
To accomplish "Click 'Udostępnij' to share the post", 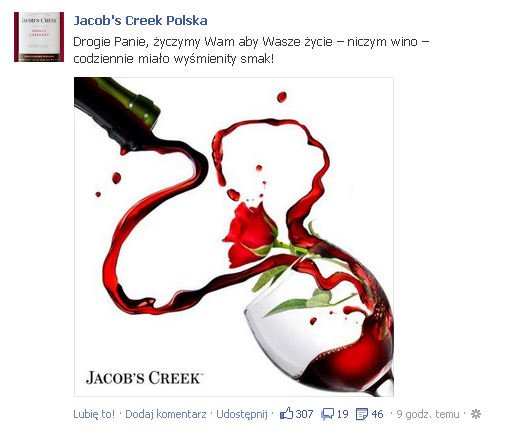I will coord(242,414).
